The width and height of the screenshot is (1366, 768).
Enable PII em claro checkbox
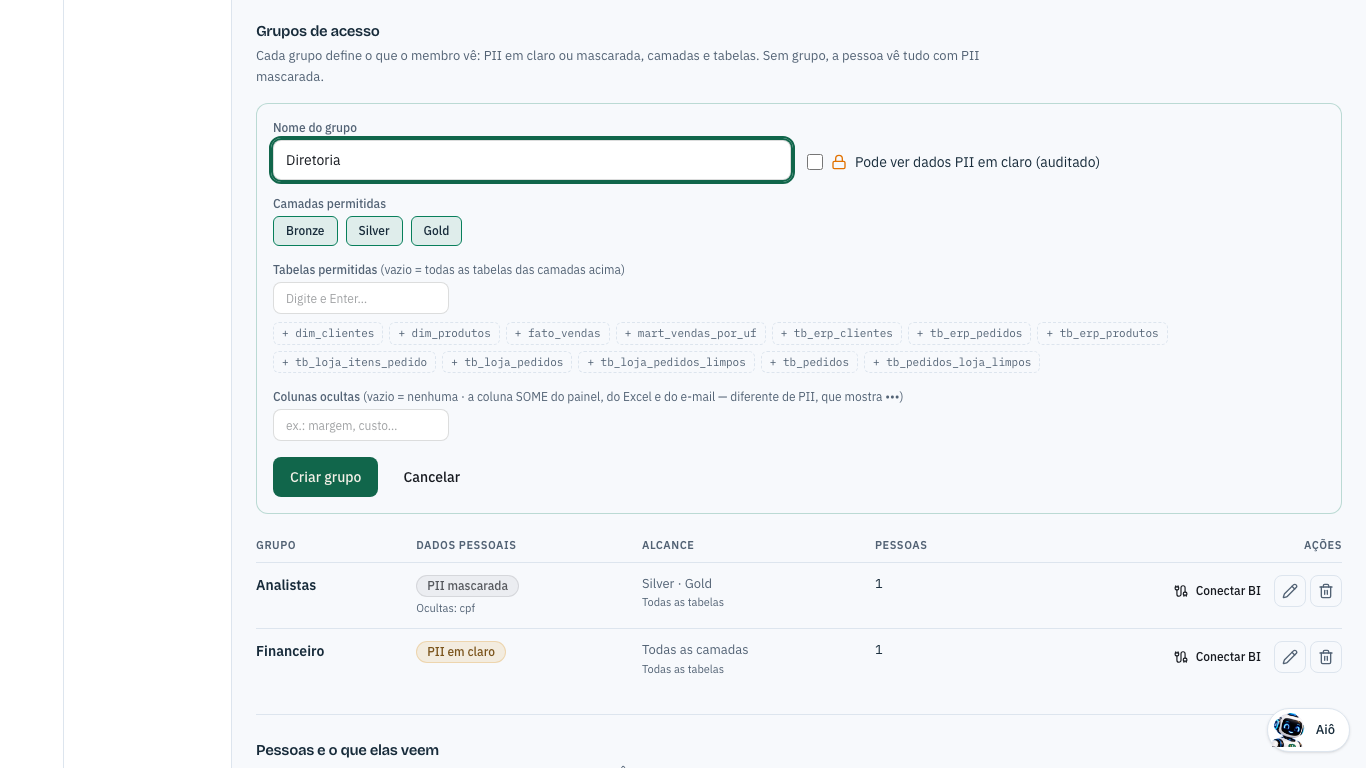815,162
